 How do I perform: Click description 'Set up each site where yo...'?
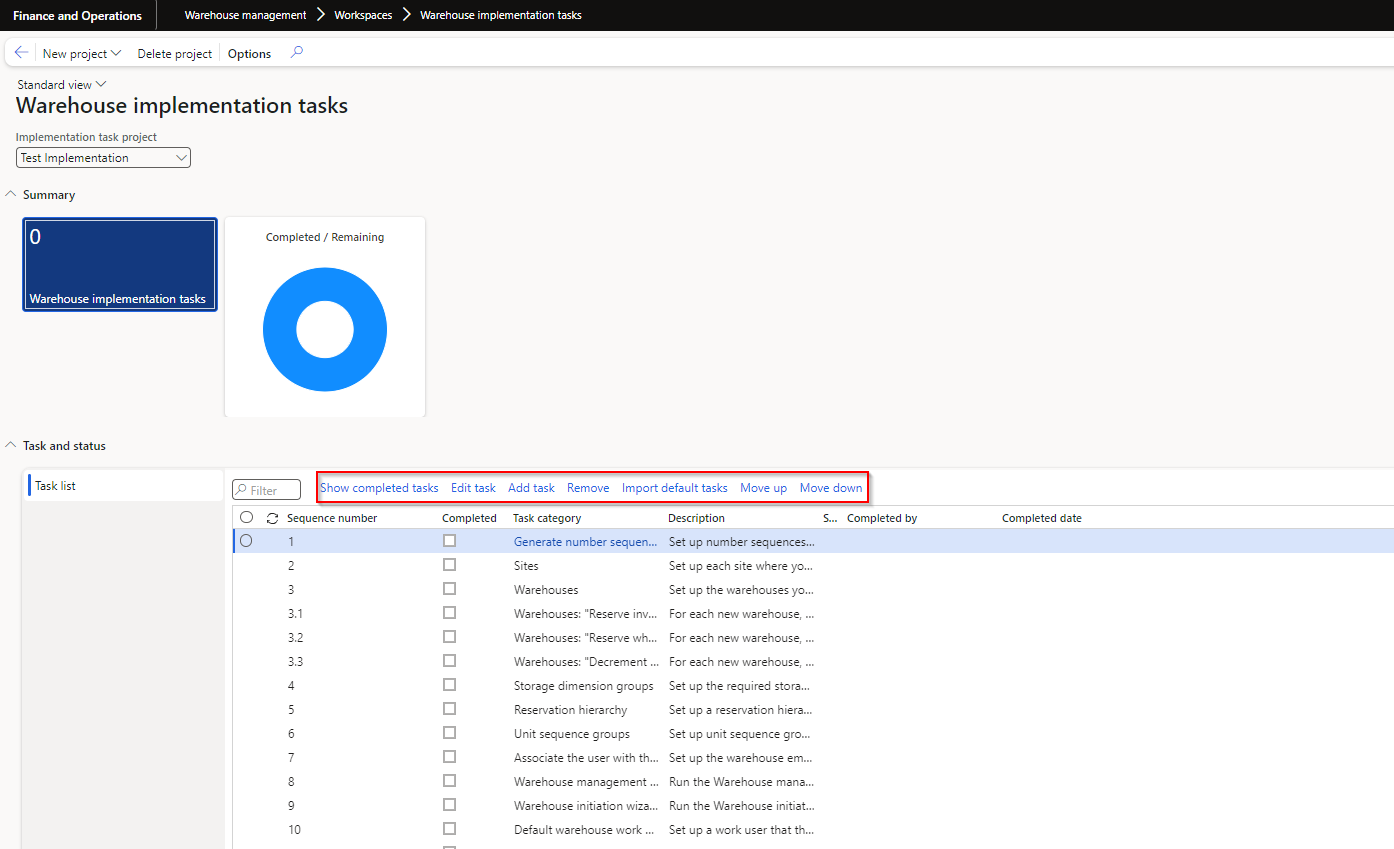(x=742, y=565)
